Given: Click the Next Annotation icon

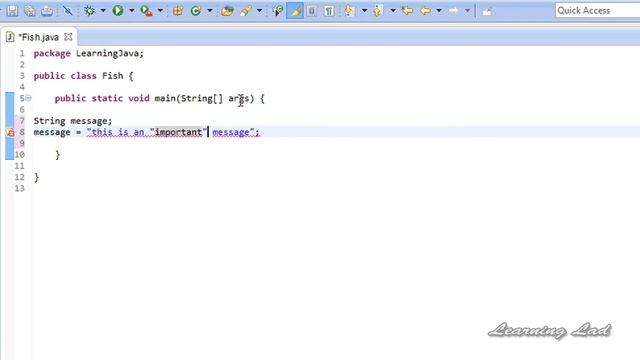Looking at the screenshot, I should tap(349, 10).
